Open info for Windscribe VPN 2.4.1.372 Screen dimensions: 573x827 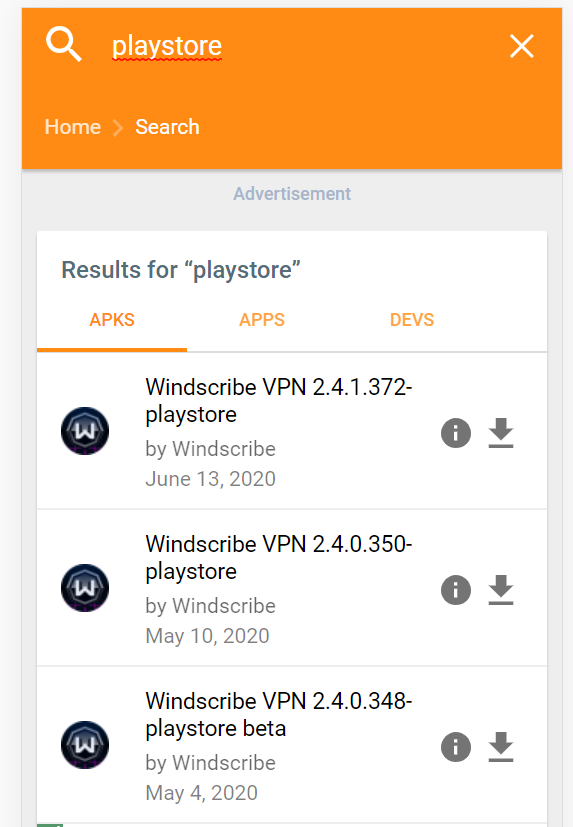(456, 433)
